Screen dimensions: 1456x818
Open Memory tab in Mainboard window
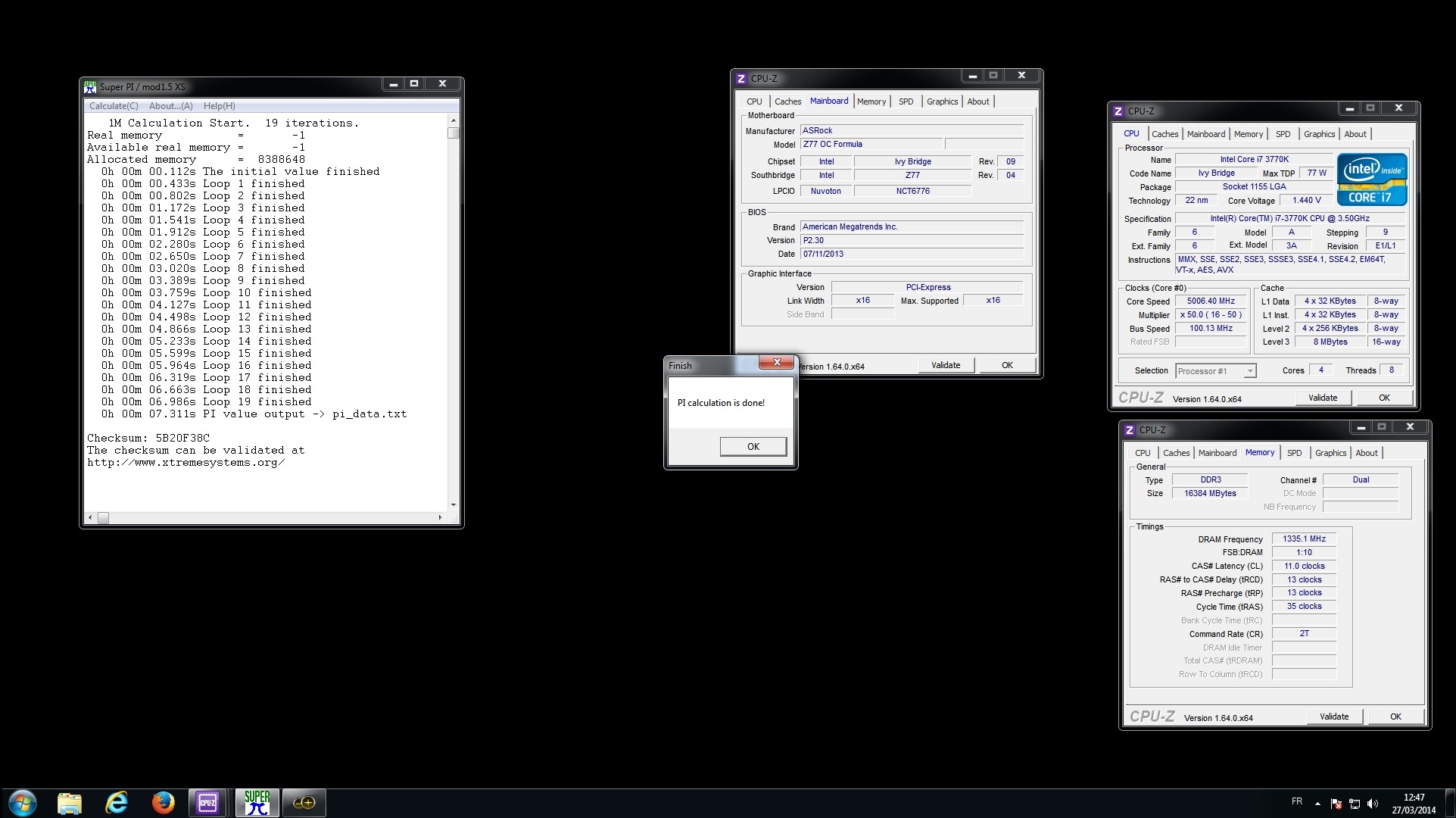click(871, 101)
